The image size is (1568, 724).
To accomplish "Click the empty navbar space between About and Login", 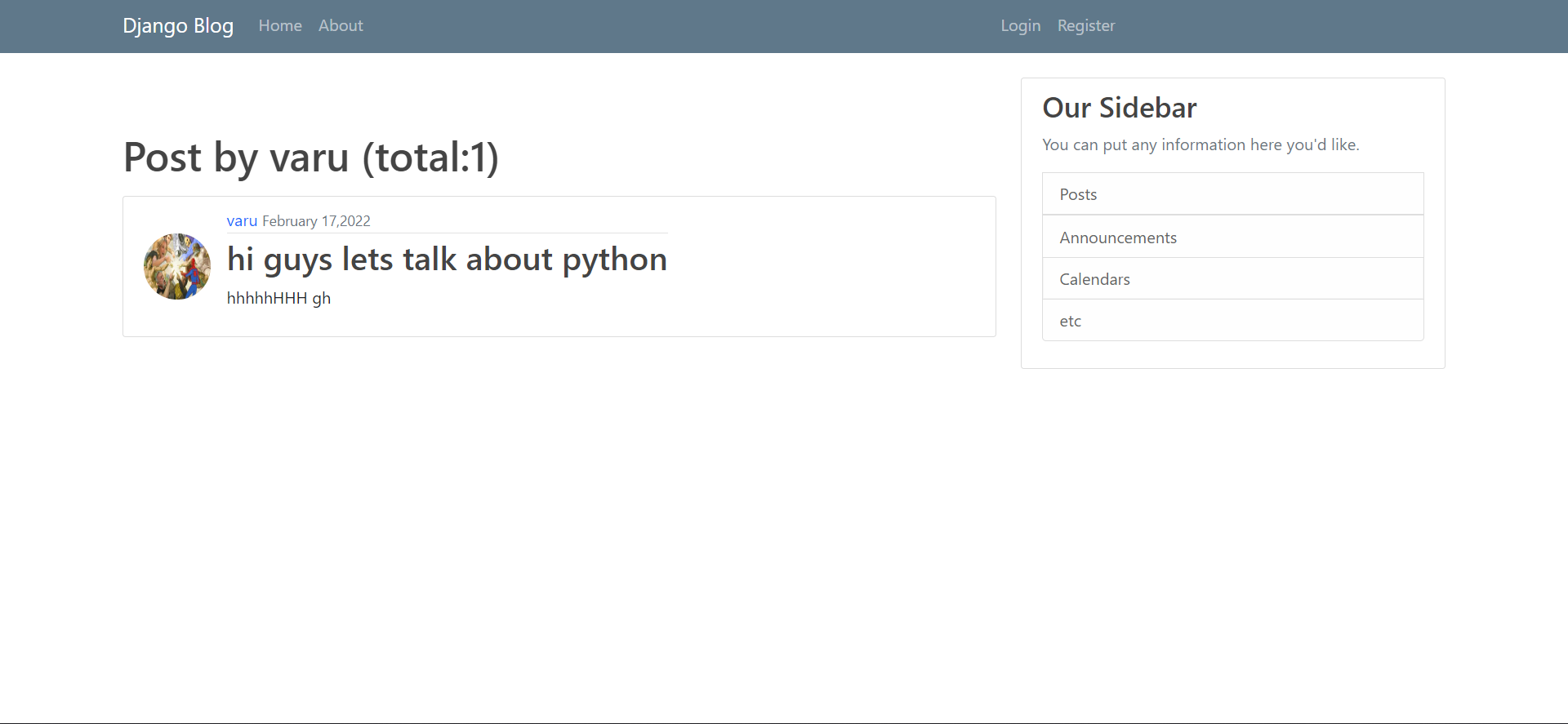I will pyautogui.click(x=682, y=26).
